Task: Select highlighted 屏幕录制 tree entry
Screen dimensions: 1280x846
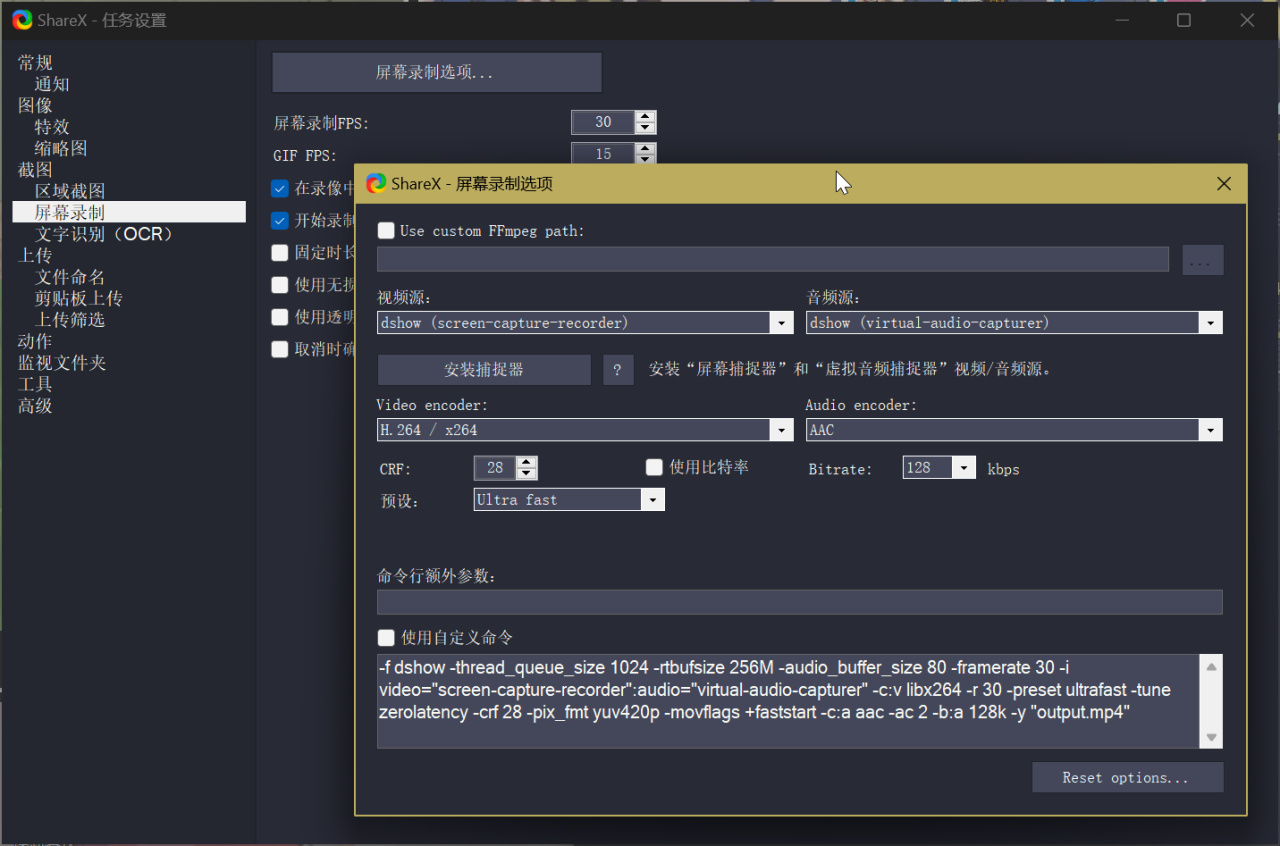Action: click(x=129, y=212)
